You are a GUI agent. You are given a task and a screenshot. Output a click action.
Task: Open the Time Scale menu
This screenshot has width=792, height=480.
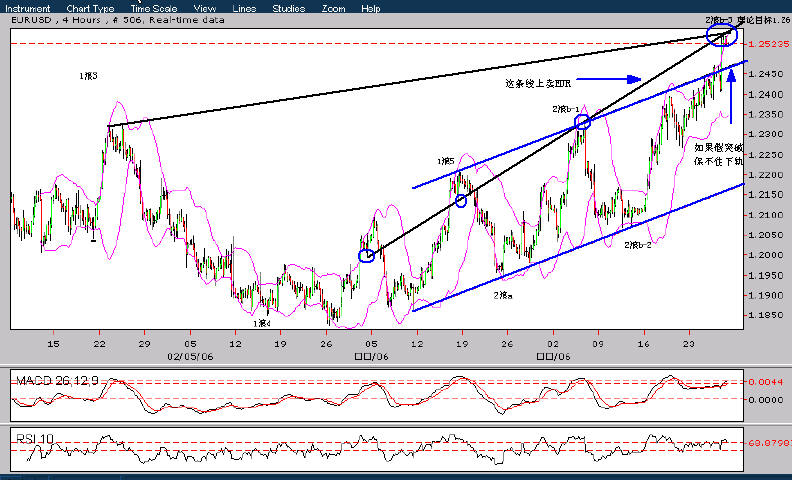click(154, 9)
